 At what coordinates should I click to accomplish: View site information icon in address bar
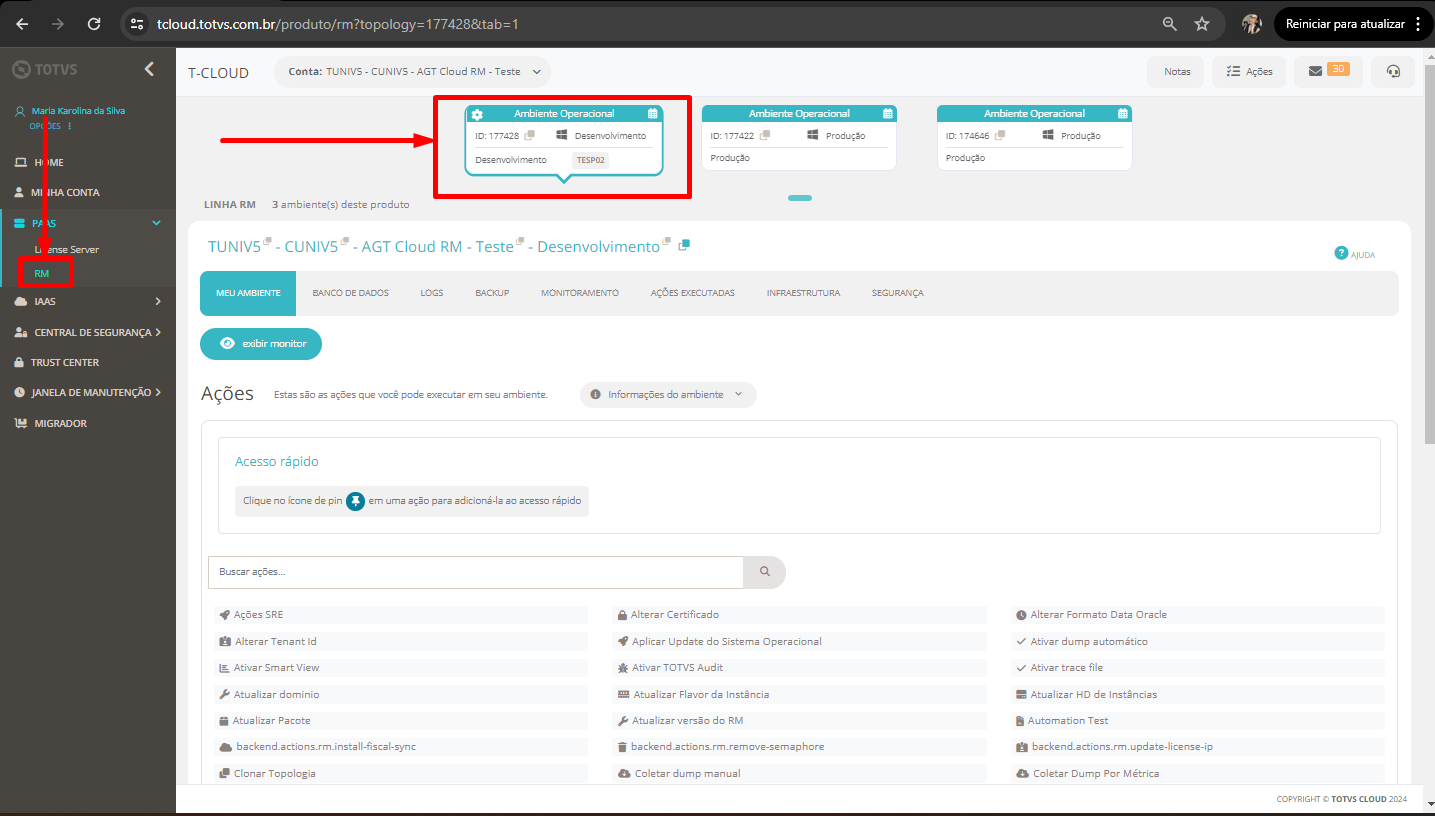(139, 23)
